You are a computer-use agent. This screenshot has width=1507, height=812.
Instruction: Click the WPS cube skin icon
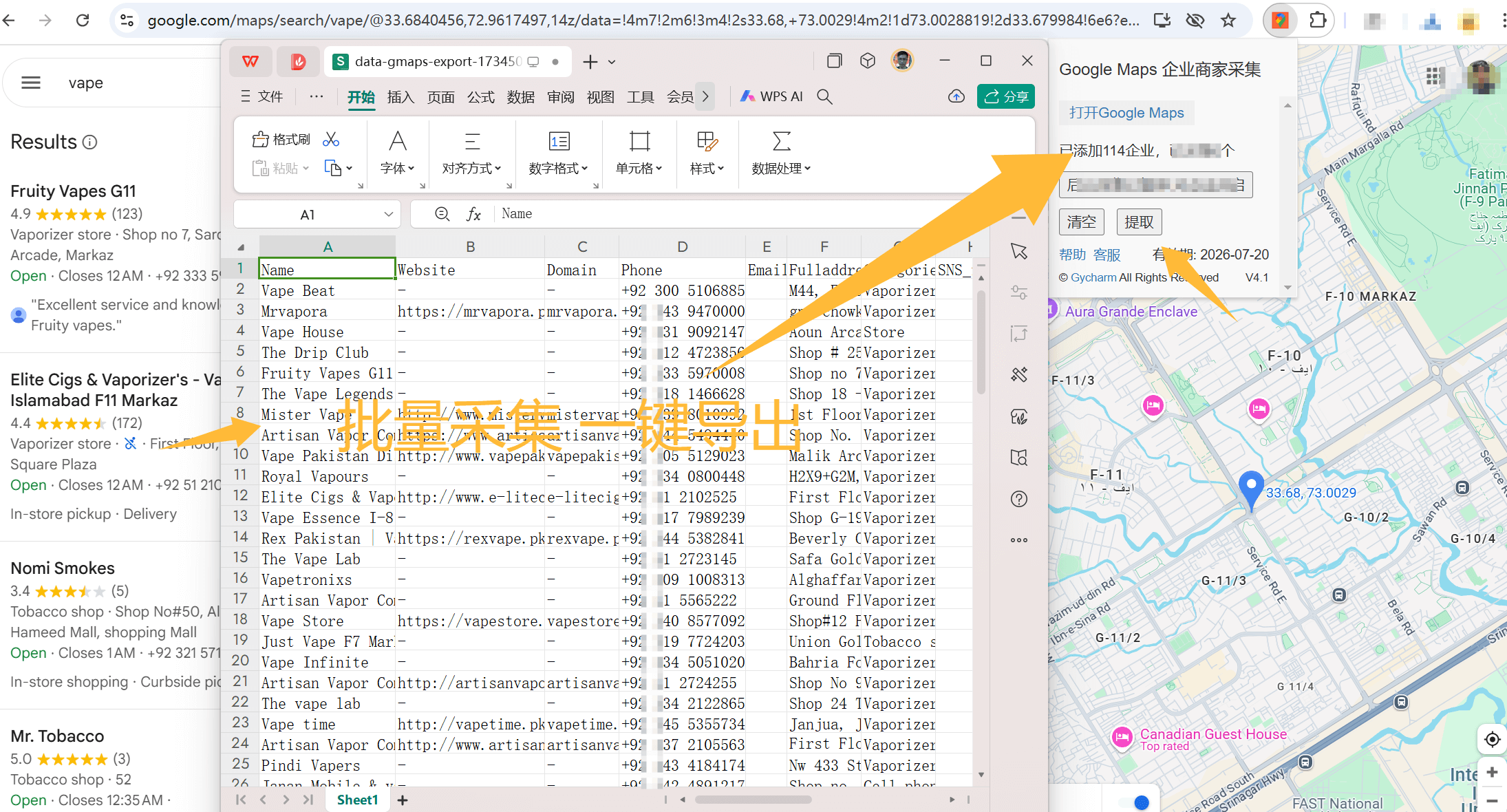(868, 61)
